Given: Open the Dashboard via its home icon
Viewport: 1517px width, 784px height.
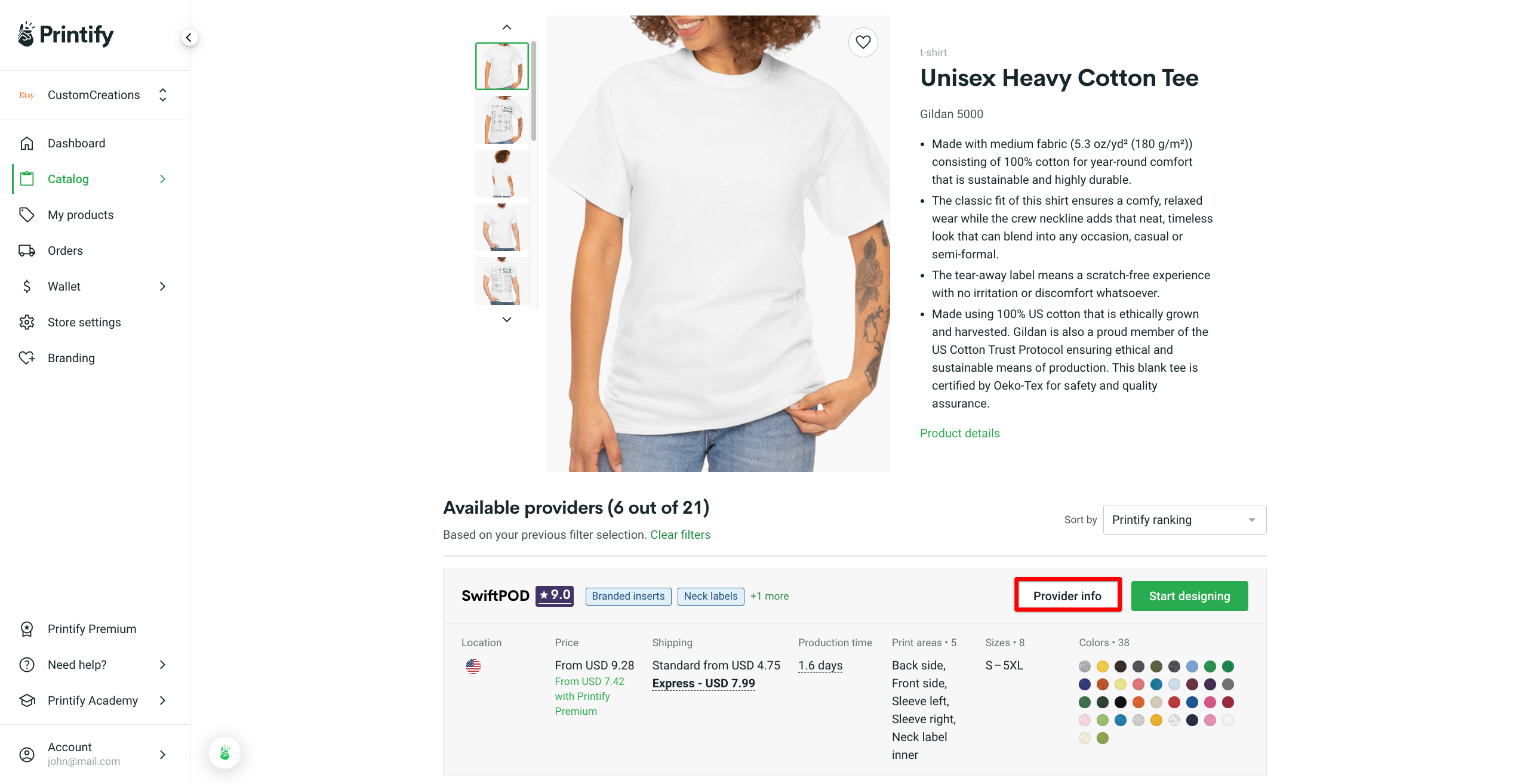Looking at the screenshot, I should 27,143.
